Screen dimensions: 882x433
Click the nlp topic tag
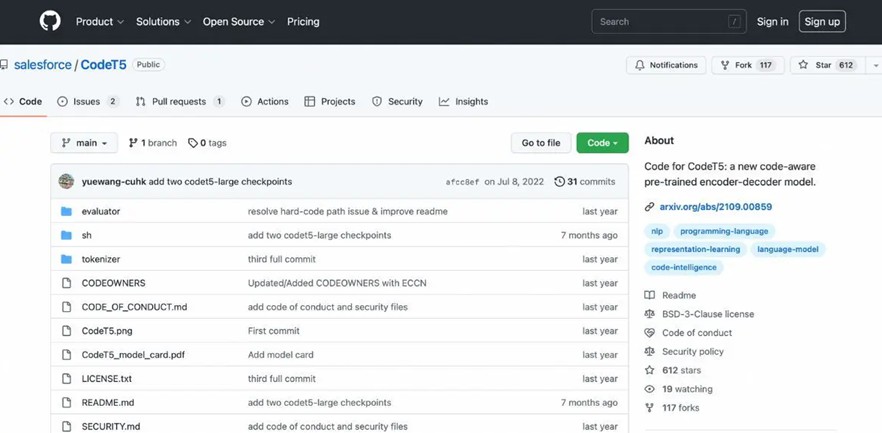point(657,231)
